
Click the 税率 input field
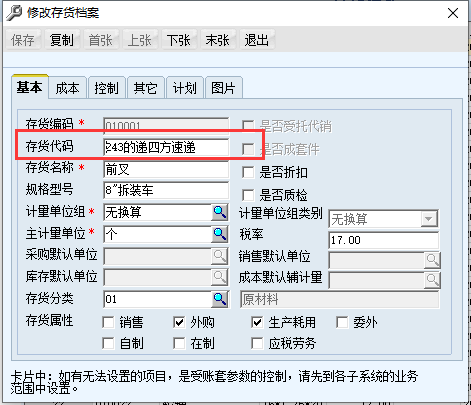[x=384, y=240]
